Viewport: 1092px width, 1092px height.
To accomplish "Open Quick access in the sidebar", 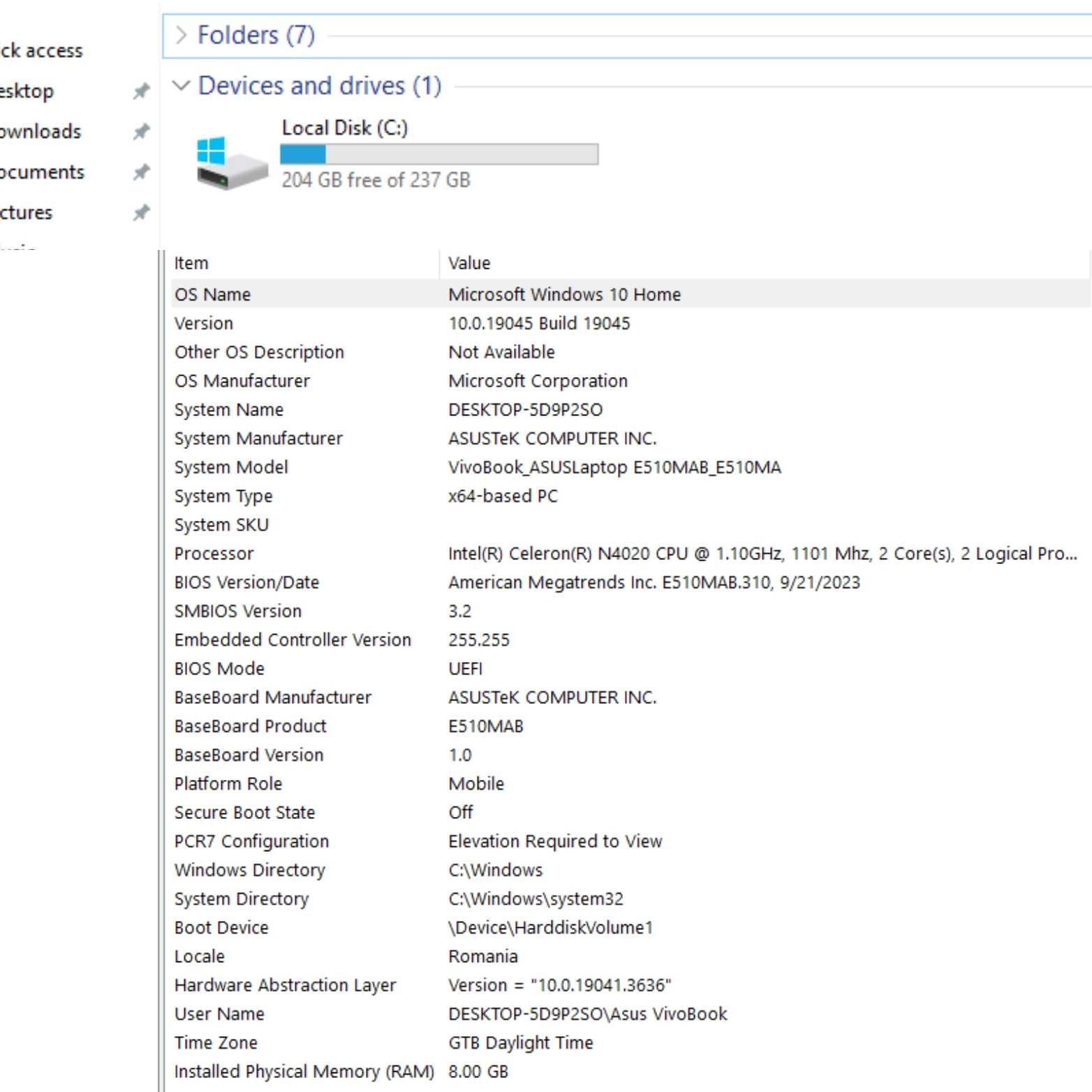I will 41,50.
